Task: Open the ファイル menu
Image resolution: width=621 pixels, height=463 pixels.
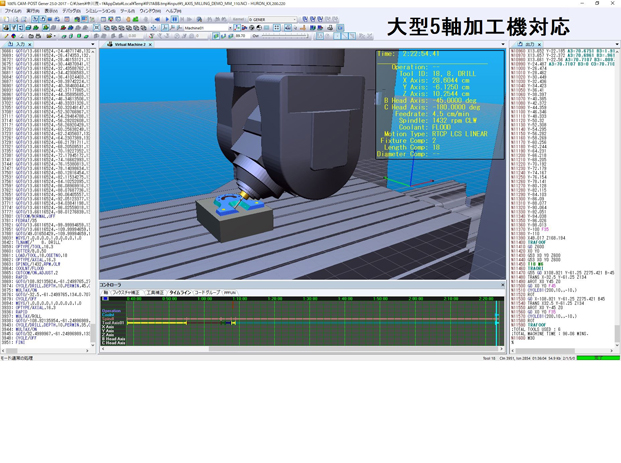Action: 13,11
